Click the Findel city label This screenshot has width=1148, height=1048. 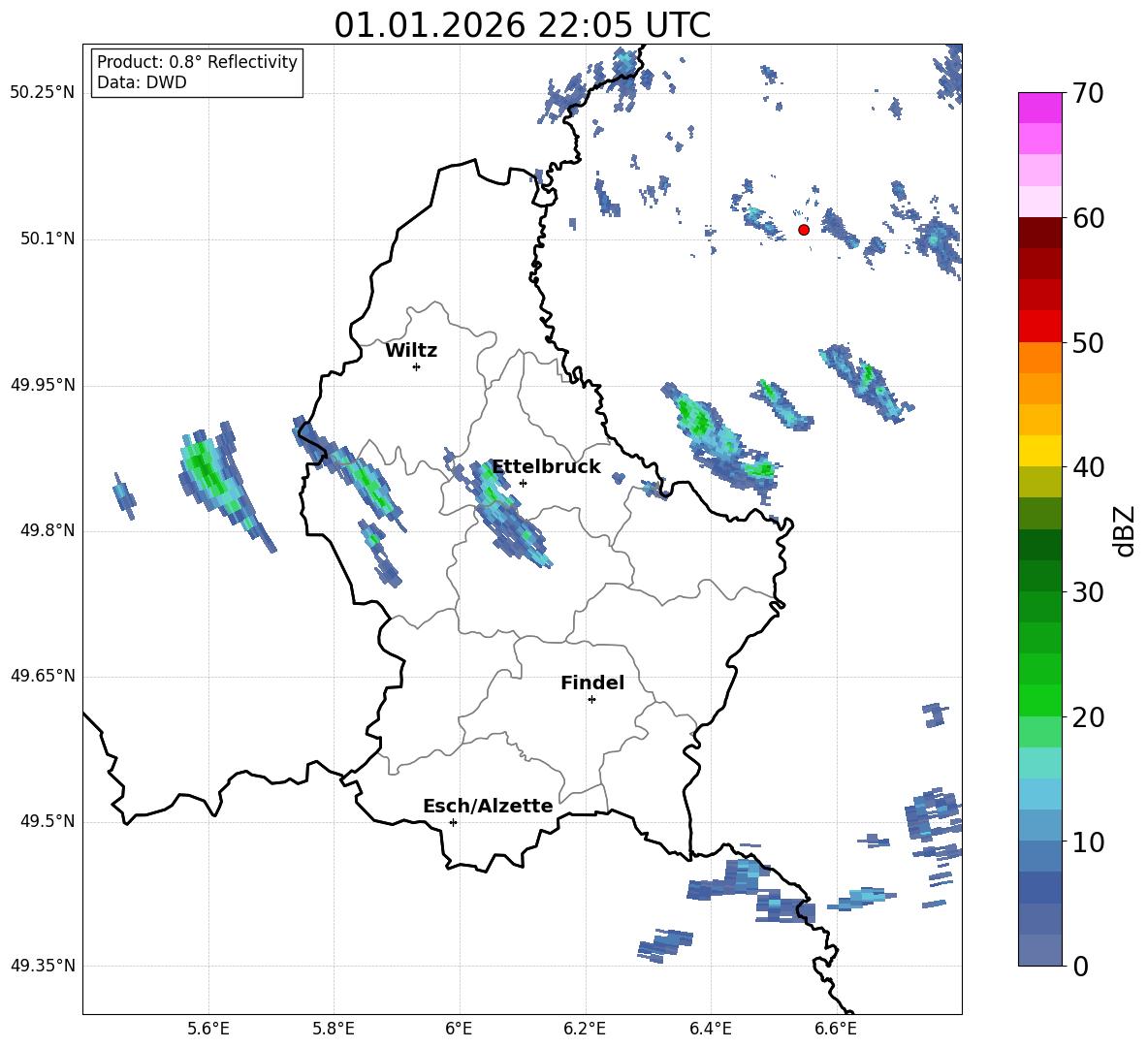pos(592,683)
